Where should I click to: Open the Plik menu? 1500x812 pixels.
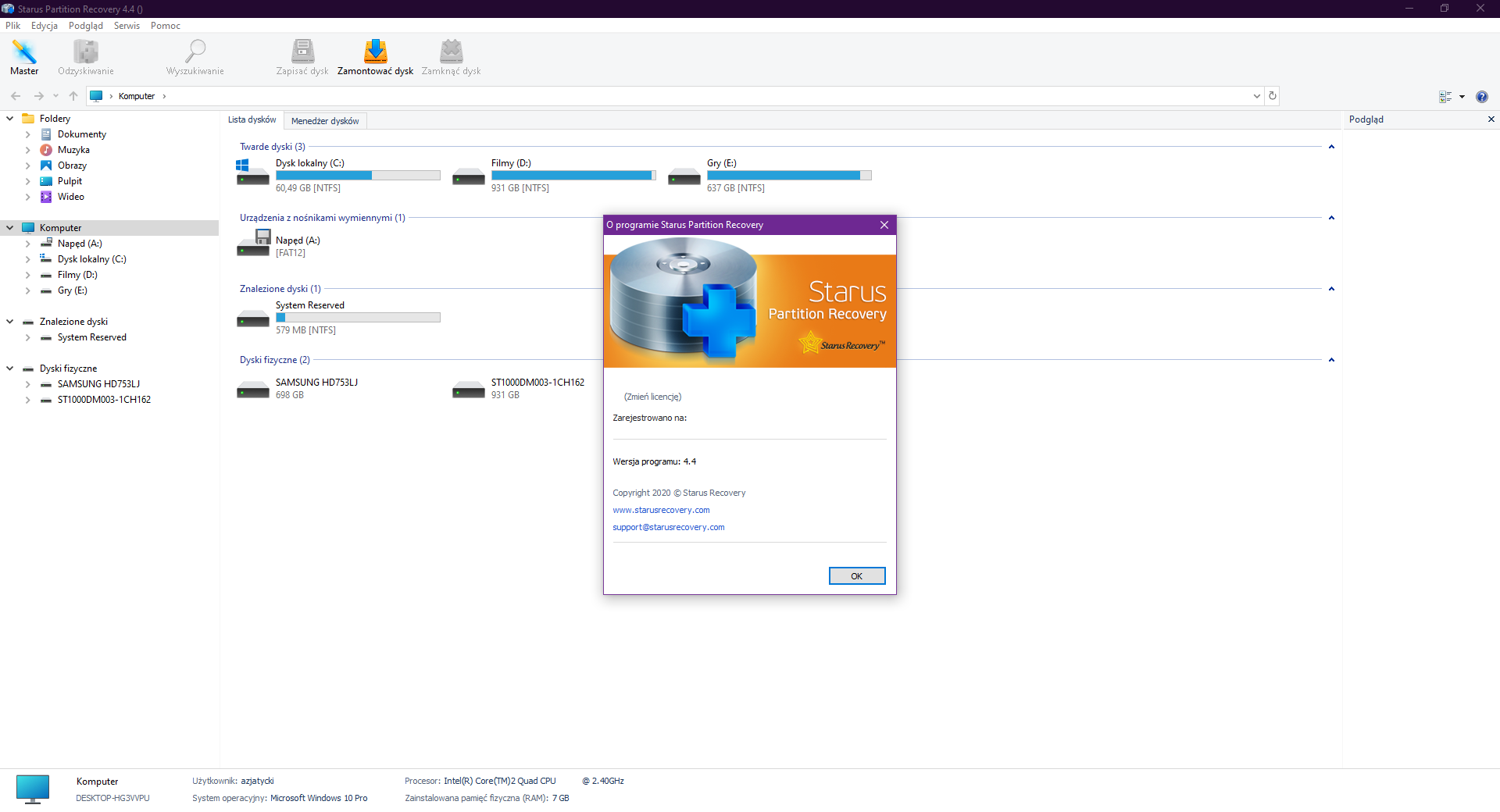13,26
